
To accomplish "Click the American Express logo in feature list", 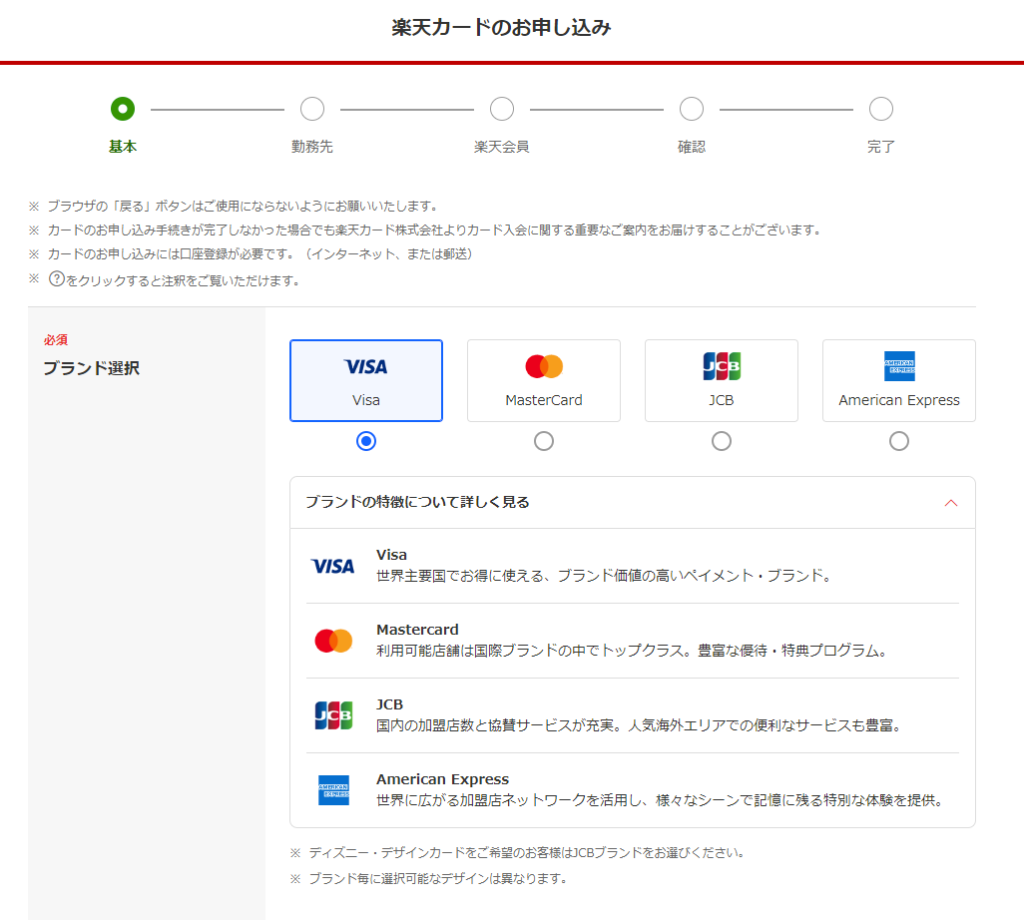I will [333, 790].
